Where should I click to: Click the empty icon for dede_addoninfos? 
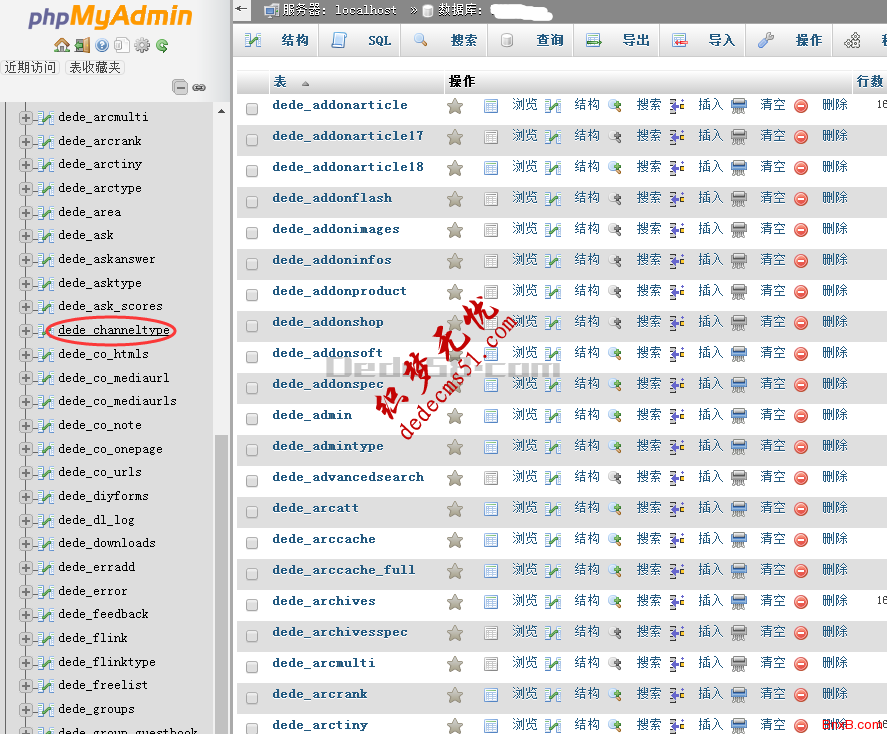tap(739, 261)
